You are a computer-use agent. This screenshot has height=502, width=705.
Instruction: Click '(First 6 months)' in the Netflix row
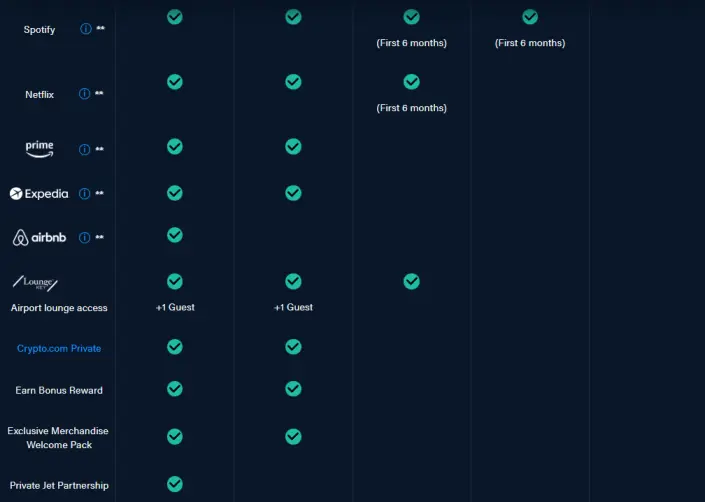(411, 108)
